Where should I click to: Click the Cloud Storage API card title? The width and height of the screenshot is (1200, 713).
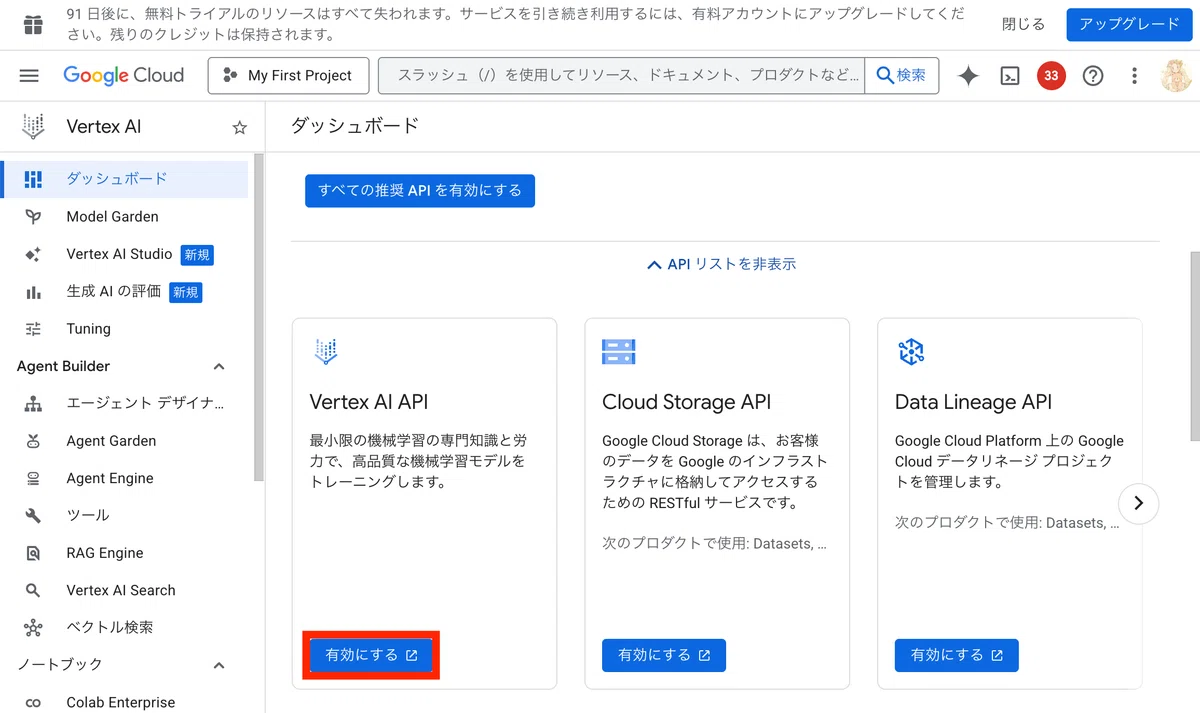point(687,402)
